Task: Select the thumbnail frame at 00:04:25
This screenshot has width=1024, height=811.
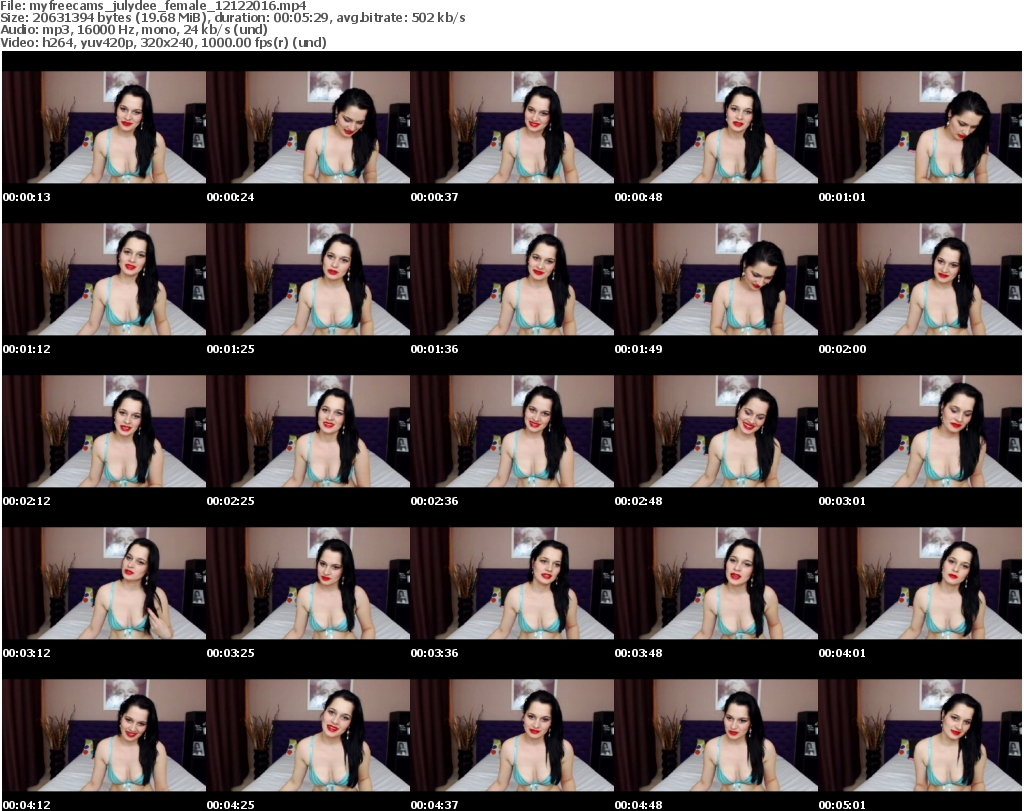Action: click(308, 735)
